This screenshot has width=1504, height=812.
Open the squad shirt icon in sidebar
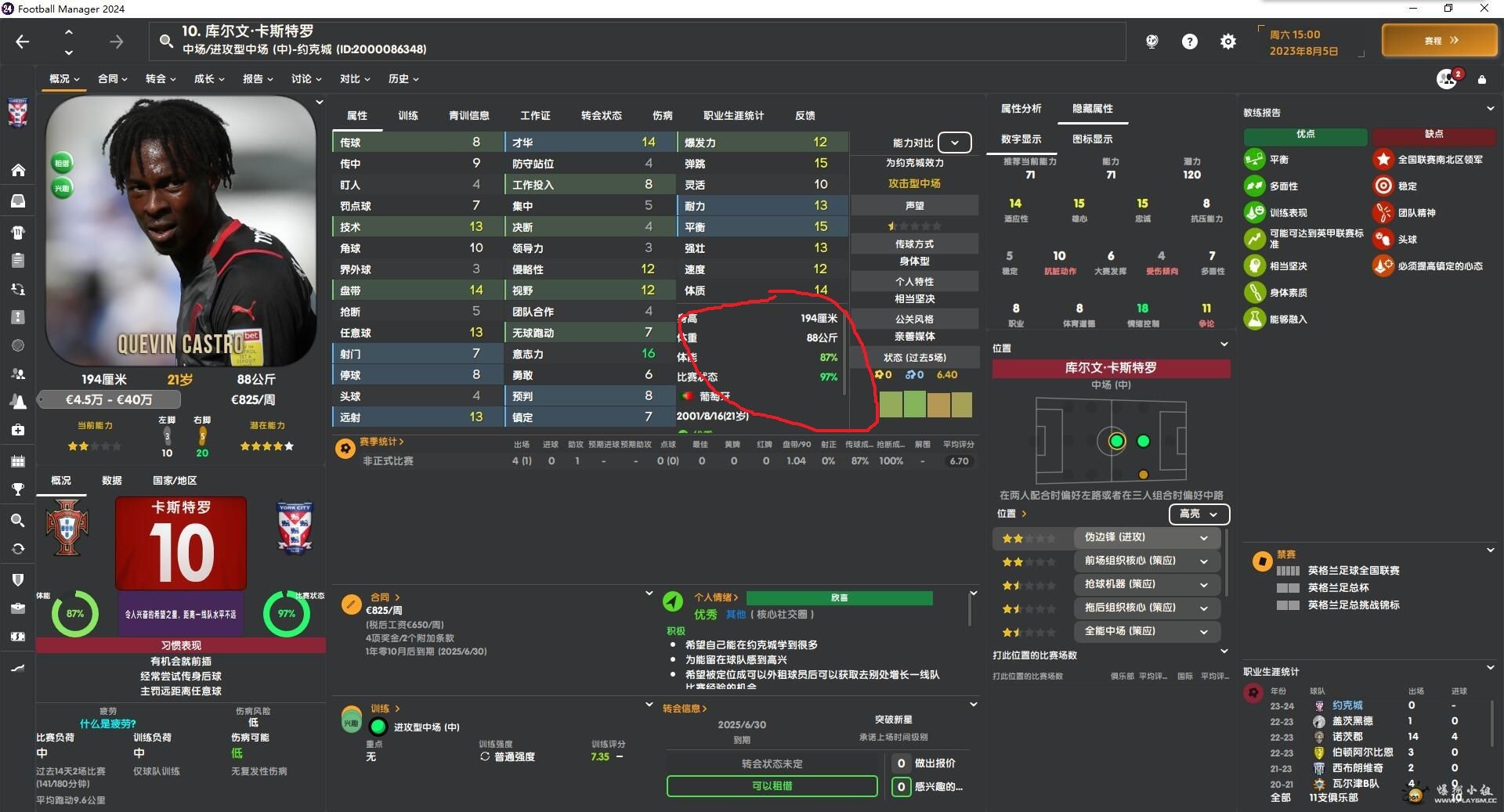[18, 232]
